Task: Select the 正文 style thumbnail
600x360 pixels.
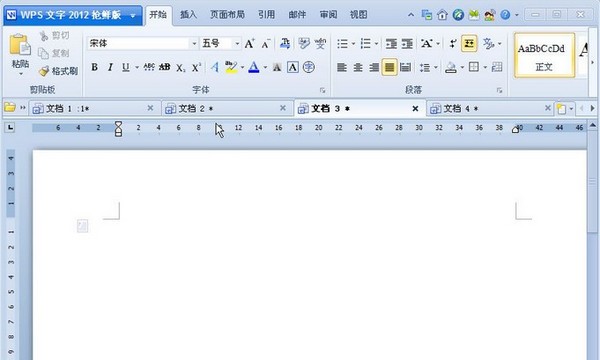Action: pyautogui.click(x=544, y=55)
